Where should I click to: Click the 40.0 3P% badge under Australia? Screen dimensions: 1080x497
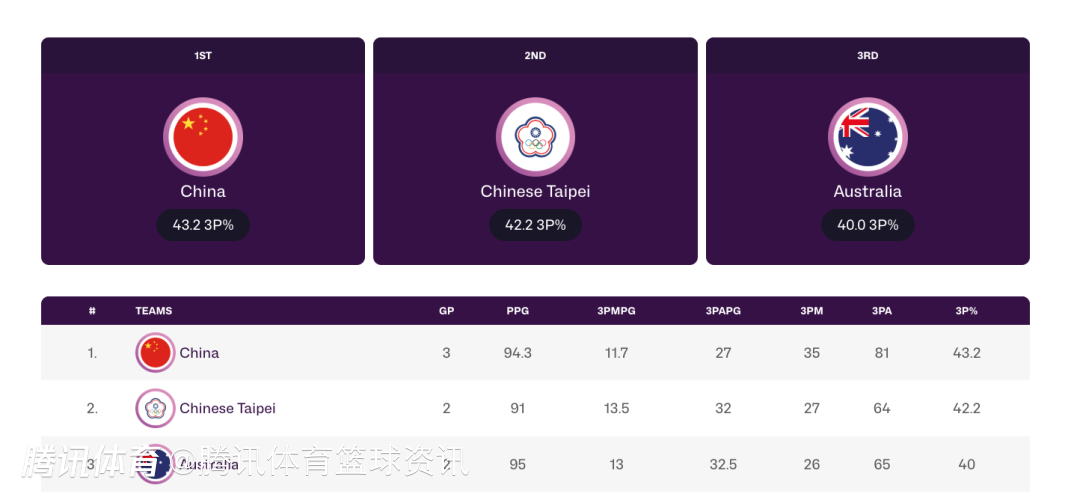867,225
